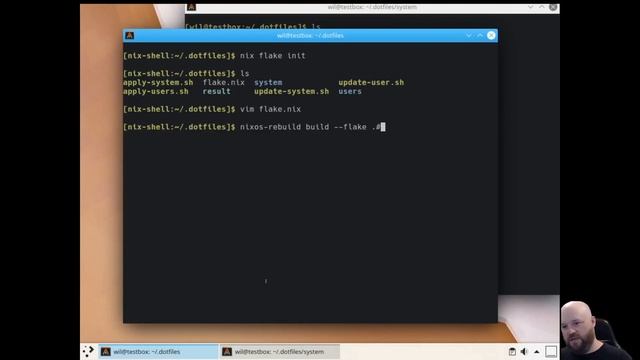Click the 'update-system.sh' file name
Viewport: 640px width, 360px height.
coord(291,91)
